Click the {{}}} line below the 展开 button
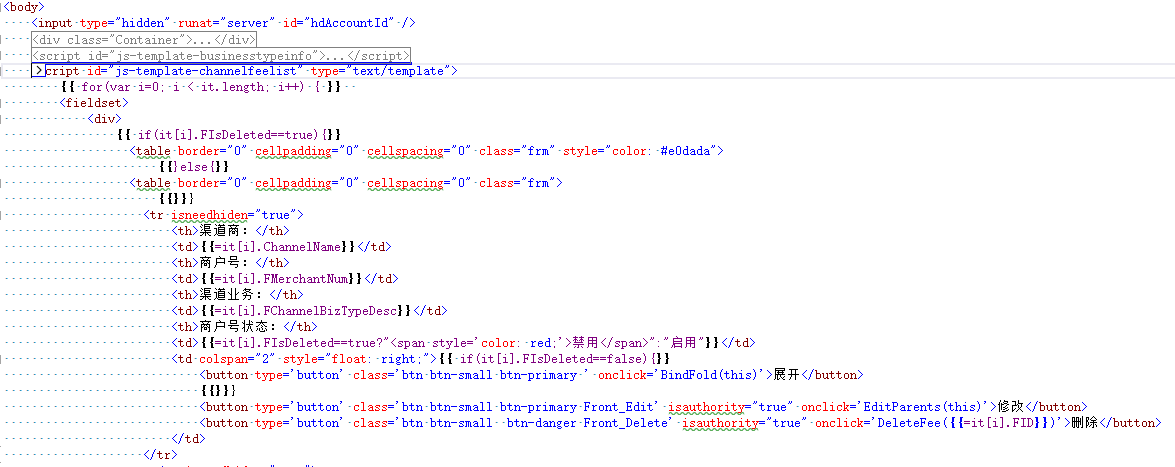 click(x=219, y=391)
